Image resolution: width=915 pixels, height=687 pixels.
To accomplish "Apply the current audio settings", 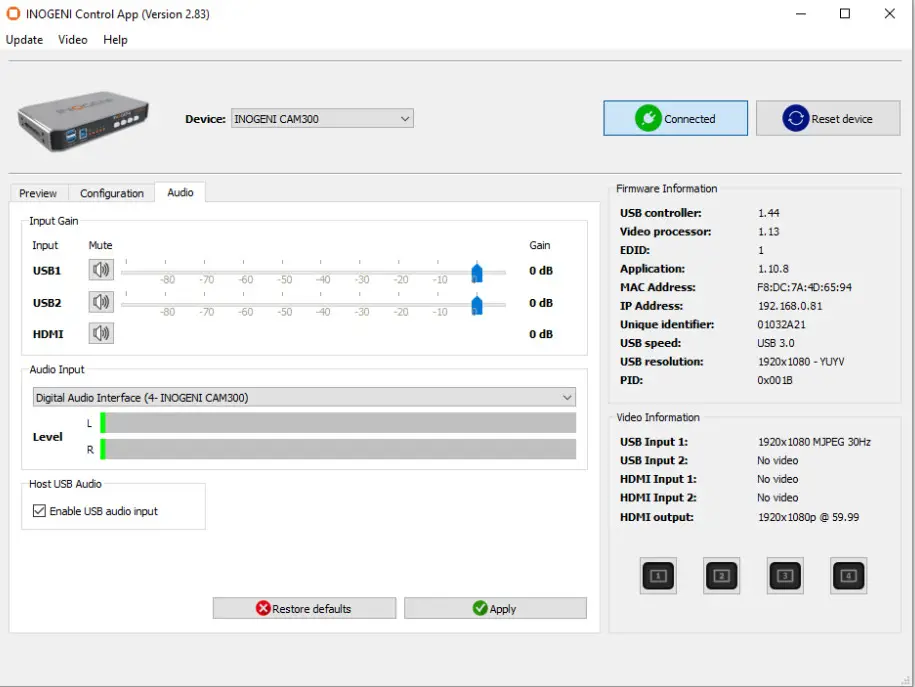I will (x=495, y=608).
